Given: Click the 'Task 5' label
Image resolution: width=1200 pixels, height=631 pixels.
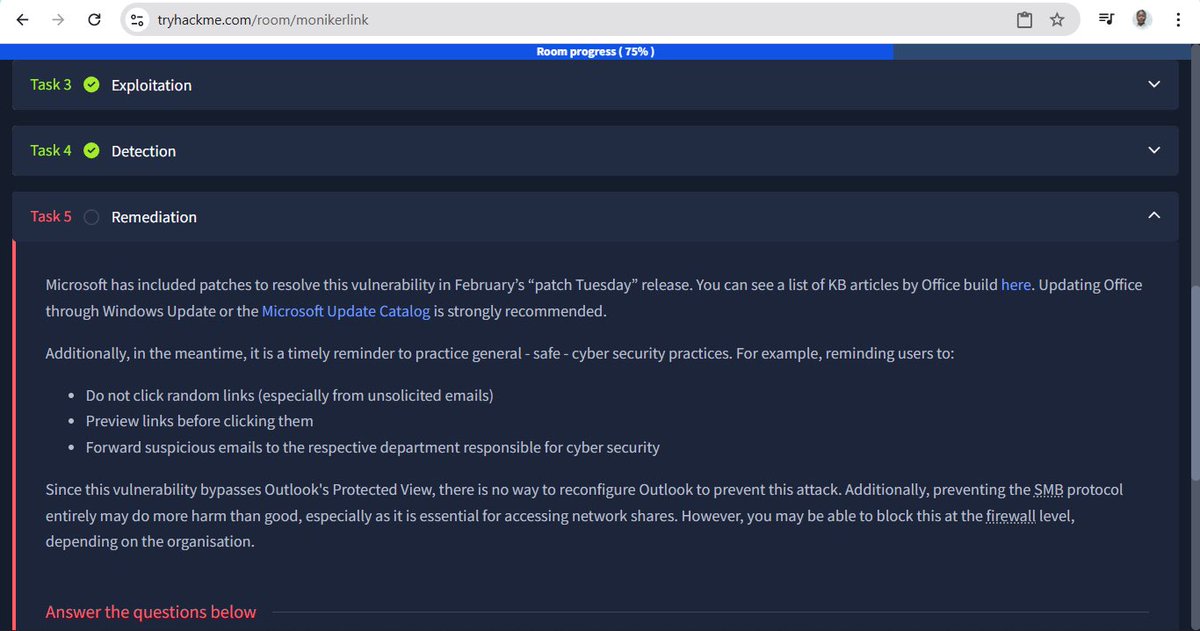Looking at the screenshot, I should [x=51, y=217].
